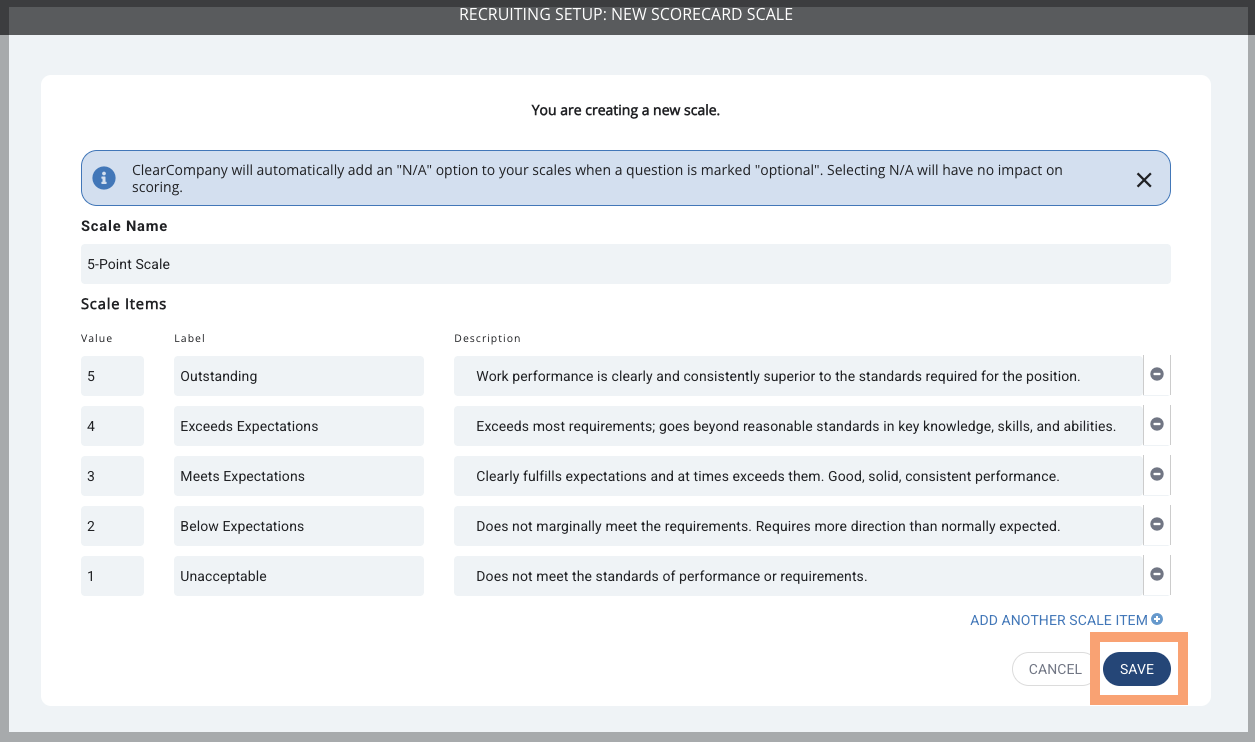Edit the Meets Expectations label field
This screenshot has height=742, width=1255.
coord(299,476)
